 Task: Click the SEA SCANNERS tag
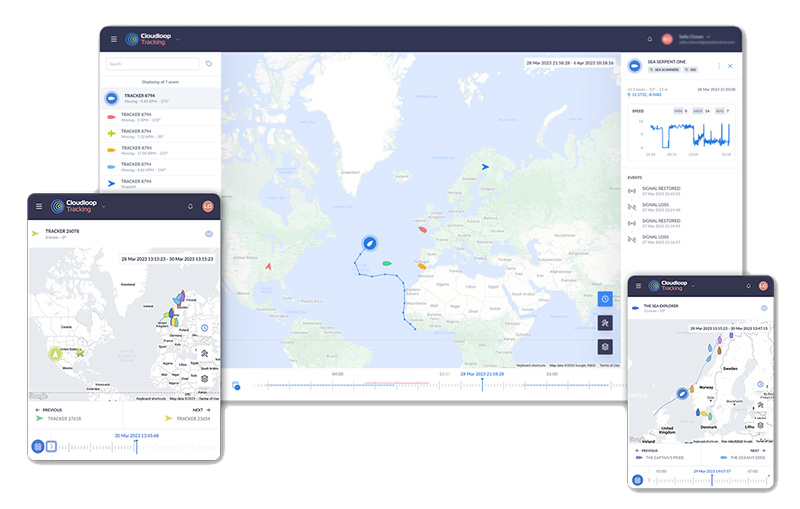point(664,70)
